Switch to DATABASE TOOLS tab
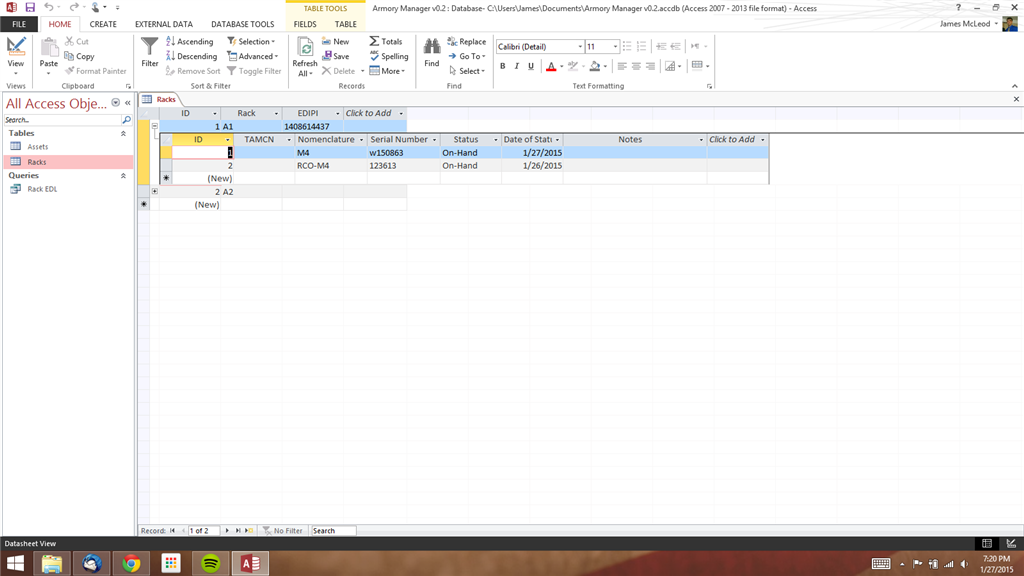 click(x=242, y=24)
